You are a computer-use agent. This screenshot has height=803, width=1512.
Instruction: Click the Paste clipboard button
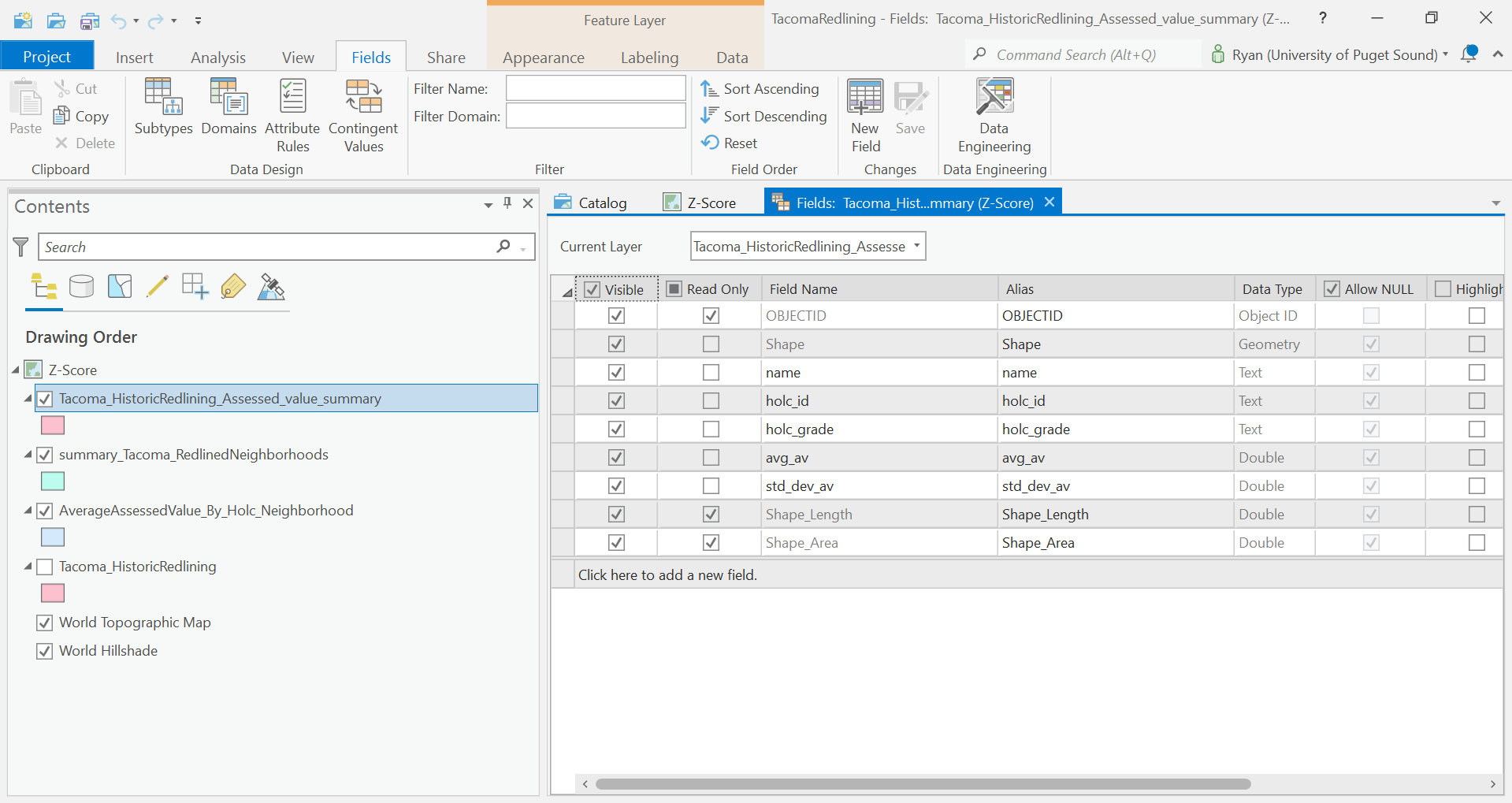click(x=25, y=108)
